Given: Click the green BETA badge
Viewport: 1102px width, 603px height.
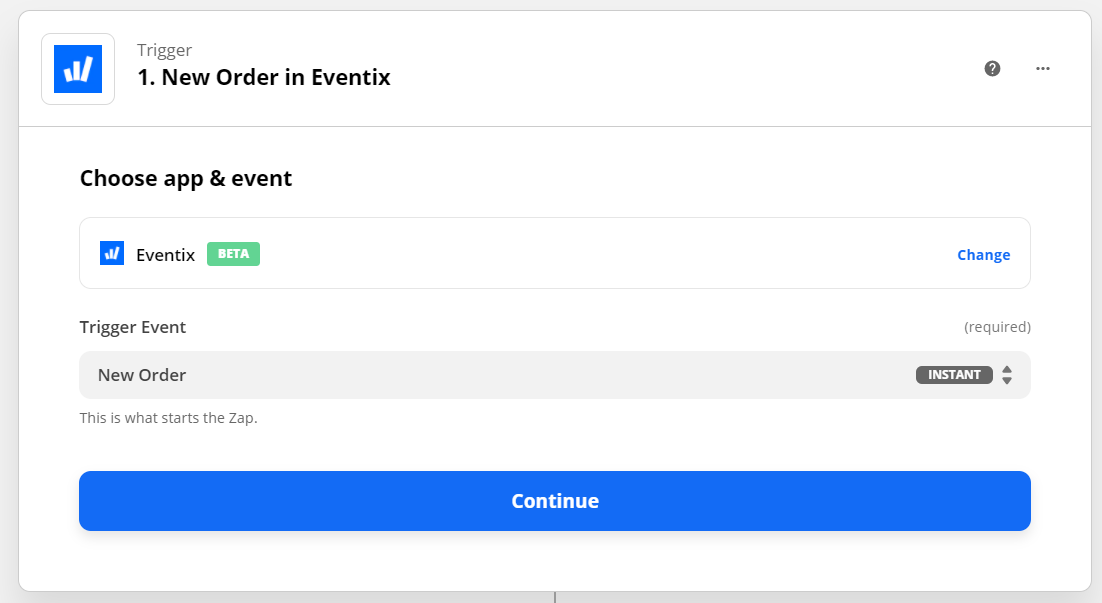Looking at the screenshot, I should pos(233,254).
